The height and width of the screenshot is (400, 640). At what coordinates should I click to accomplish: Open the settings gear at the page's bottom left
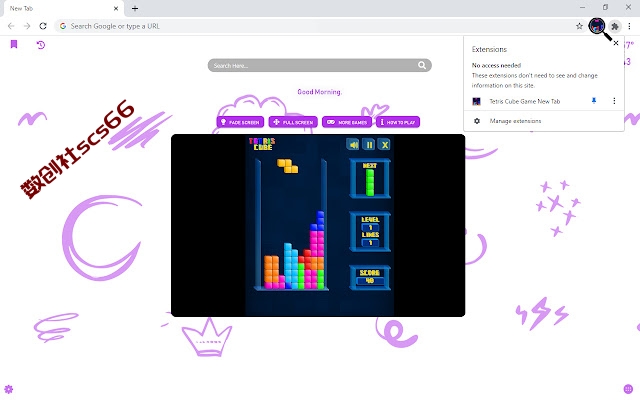pyautogui.click(x=9, y=389)
